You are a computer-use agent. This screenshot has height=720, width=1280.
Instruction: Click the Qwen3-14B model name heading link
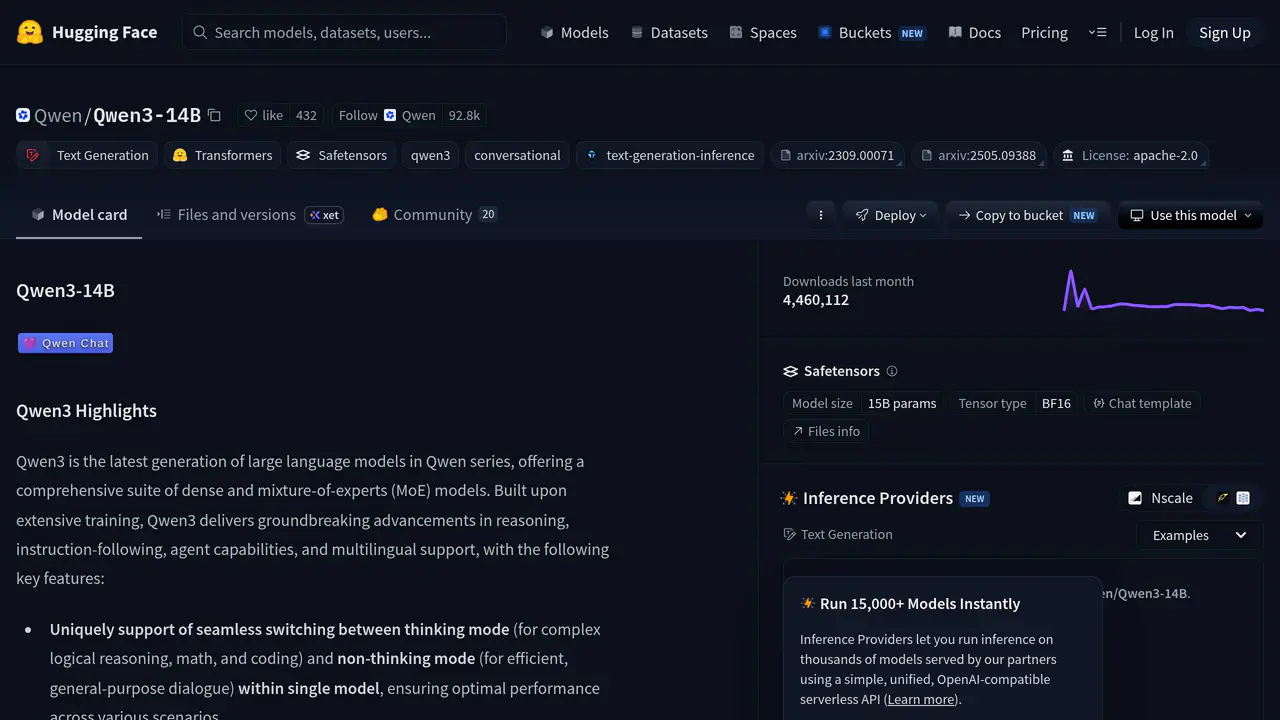click(x=147, y=115)
